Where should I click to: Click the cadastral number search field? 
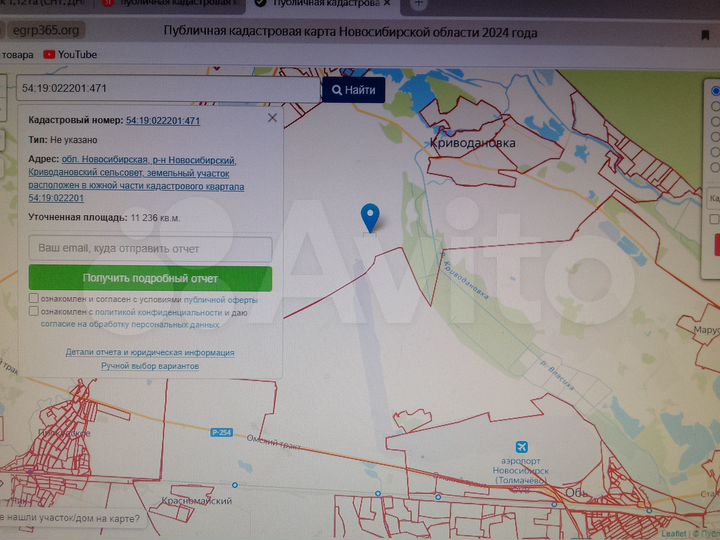click(x=165, y=90)
